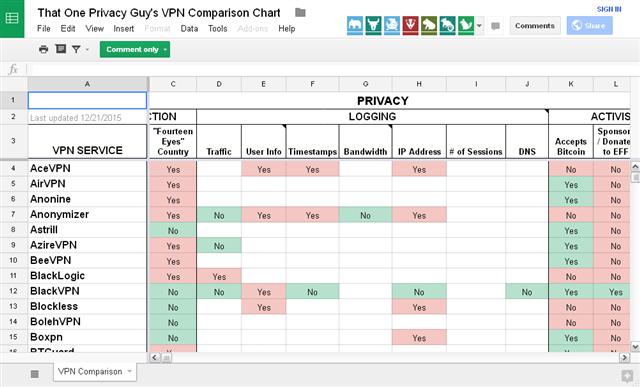This screenshot has width=640, height=387.
Task: Open the Data menu
Action: pos(189,29)
